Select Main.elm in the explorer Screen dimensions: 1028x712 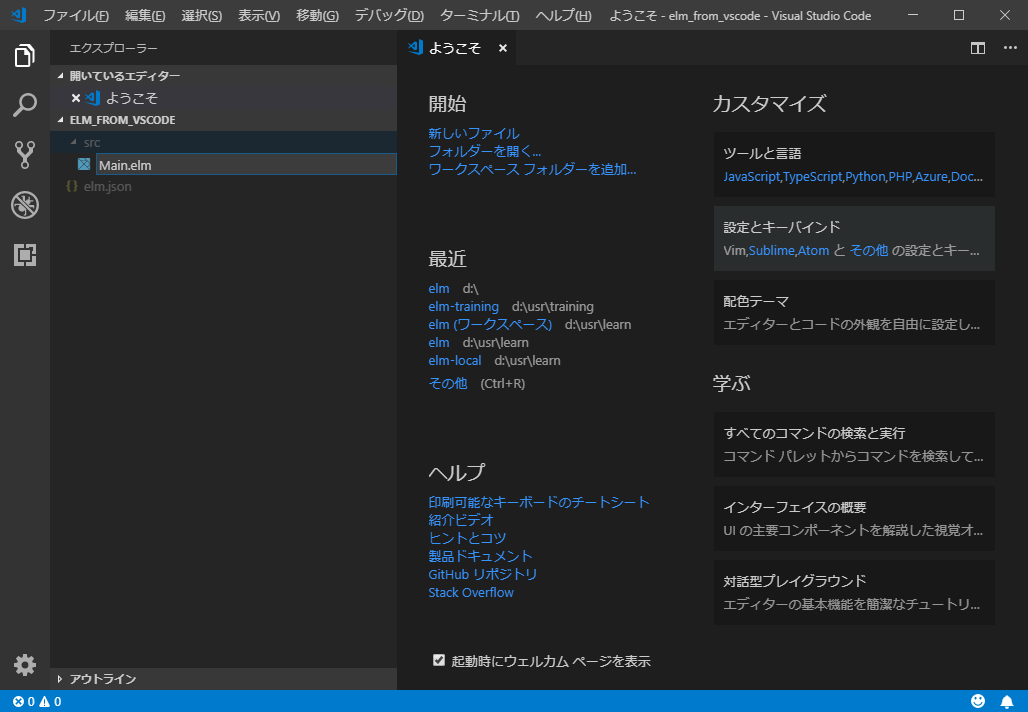pyautogui.click(x=128, y=164)
